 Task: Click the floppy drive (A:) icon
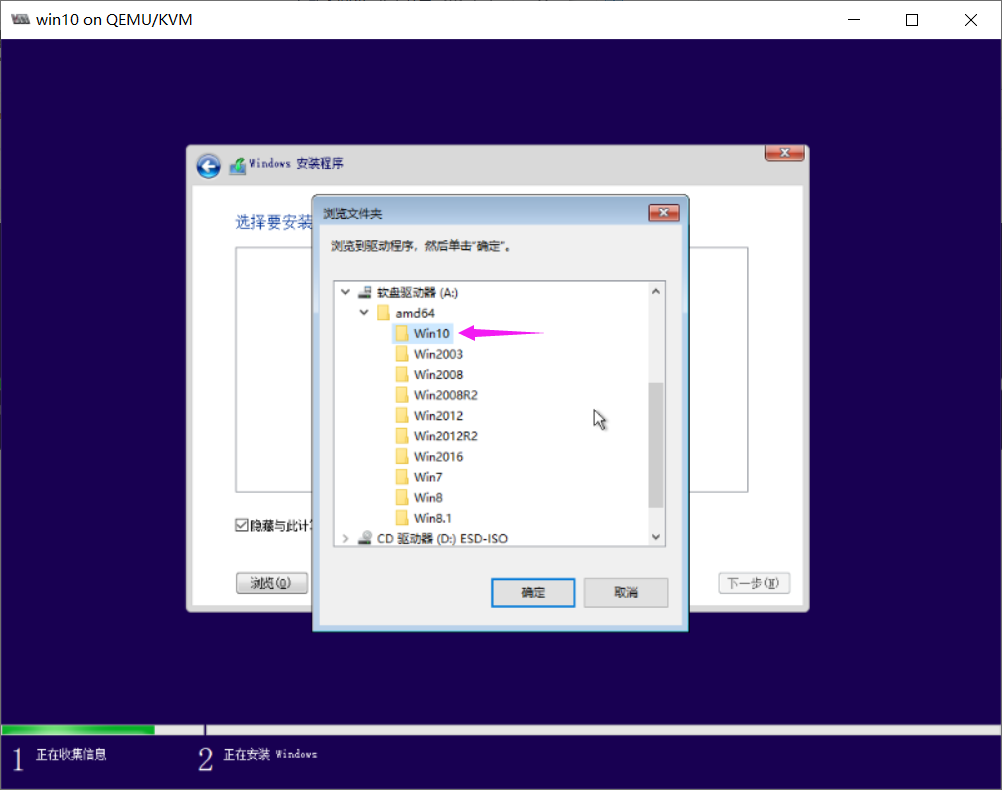click(365, 293)
